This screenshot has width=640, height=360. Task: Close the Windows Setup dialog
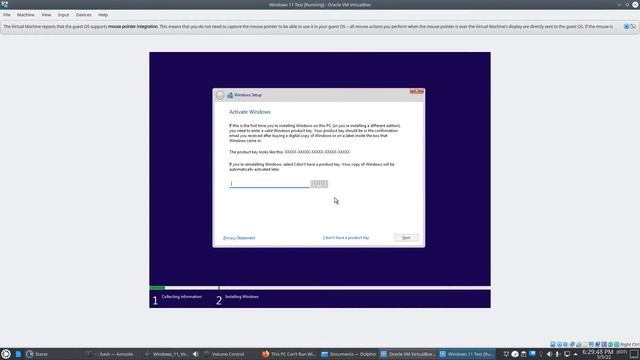point(417,91)
